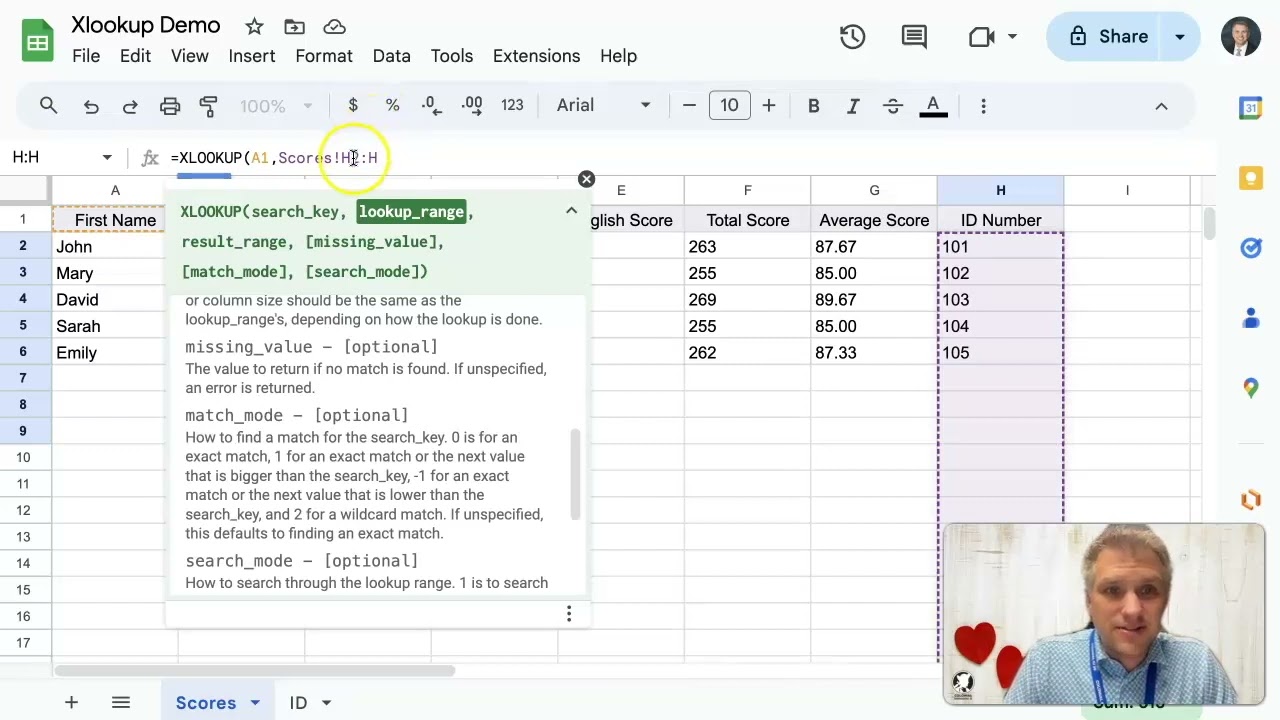Open the Insert menu
This screenshot has width=1280, height=720.
[252, 56]
